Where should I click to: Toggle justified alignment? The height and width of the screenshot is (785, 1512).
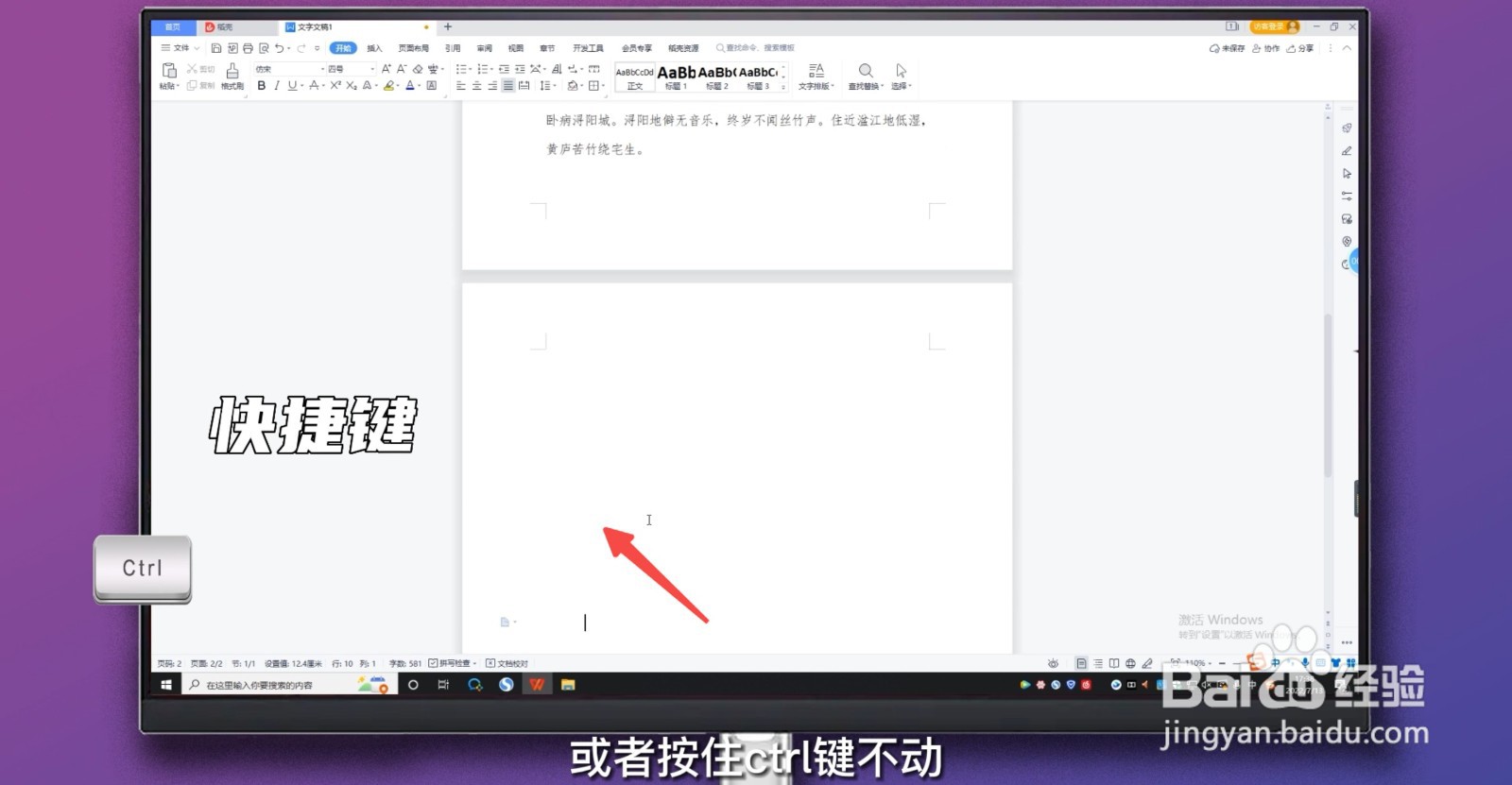508,85
